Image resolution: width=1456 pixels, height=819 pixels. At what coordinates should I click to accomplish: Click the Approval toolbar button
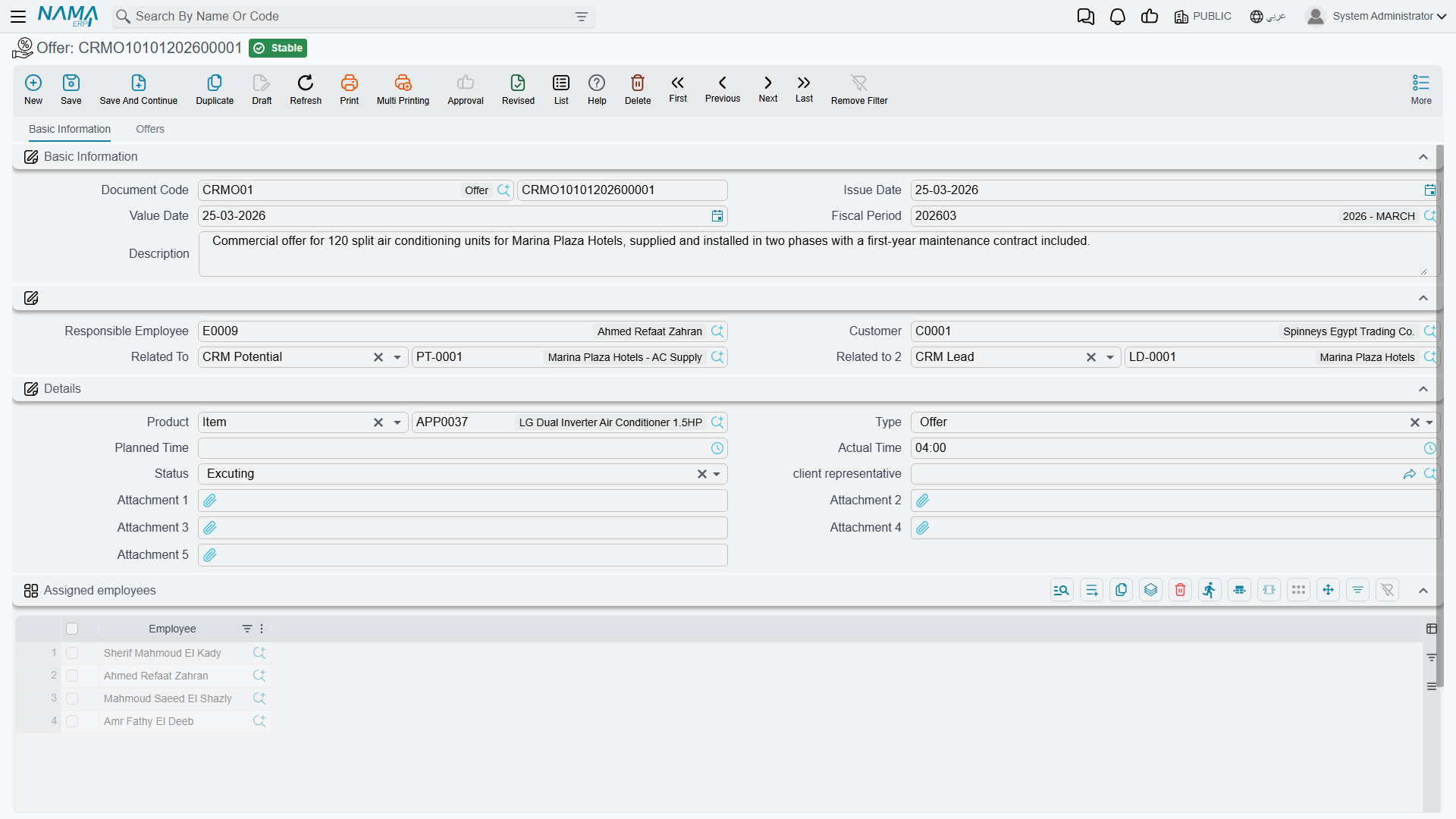click(x=466, y=89)
